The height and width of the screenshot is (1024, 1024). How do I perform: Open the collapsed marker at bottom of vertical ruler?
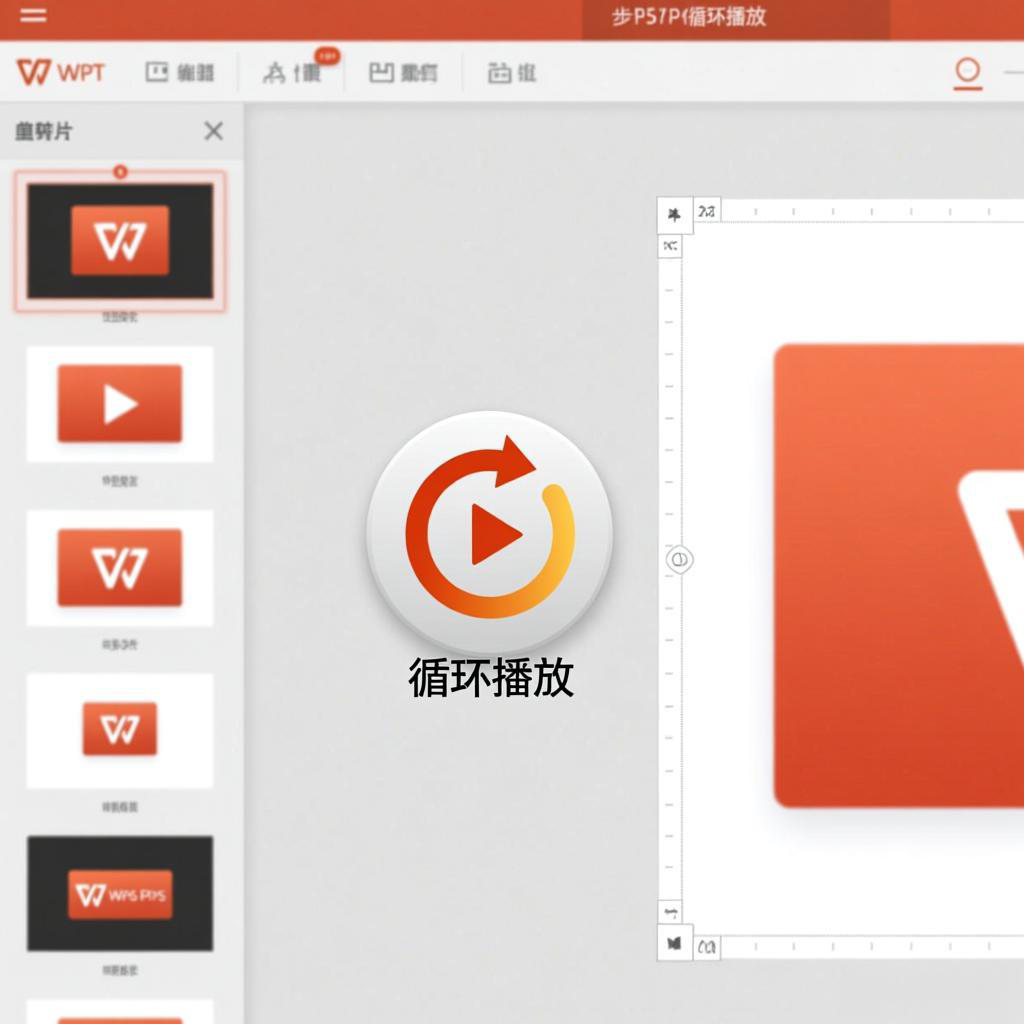coord(671,940)
